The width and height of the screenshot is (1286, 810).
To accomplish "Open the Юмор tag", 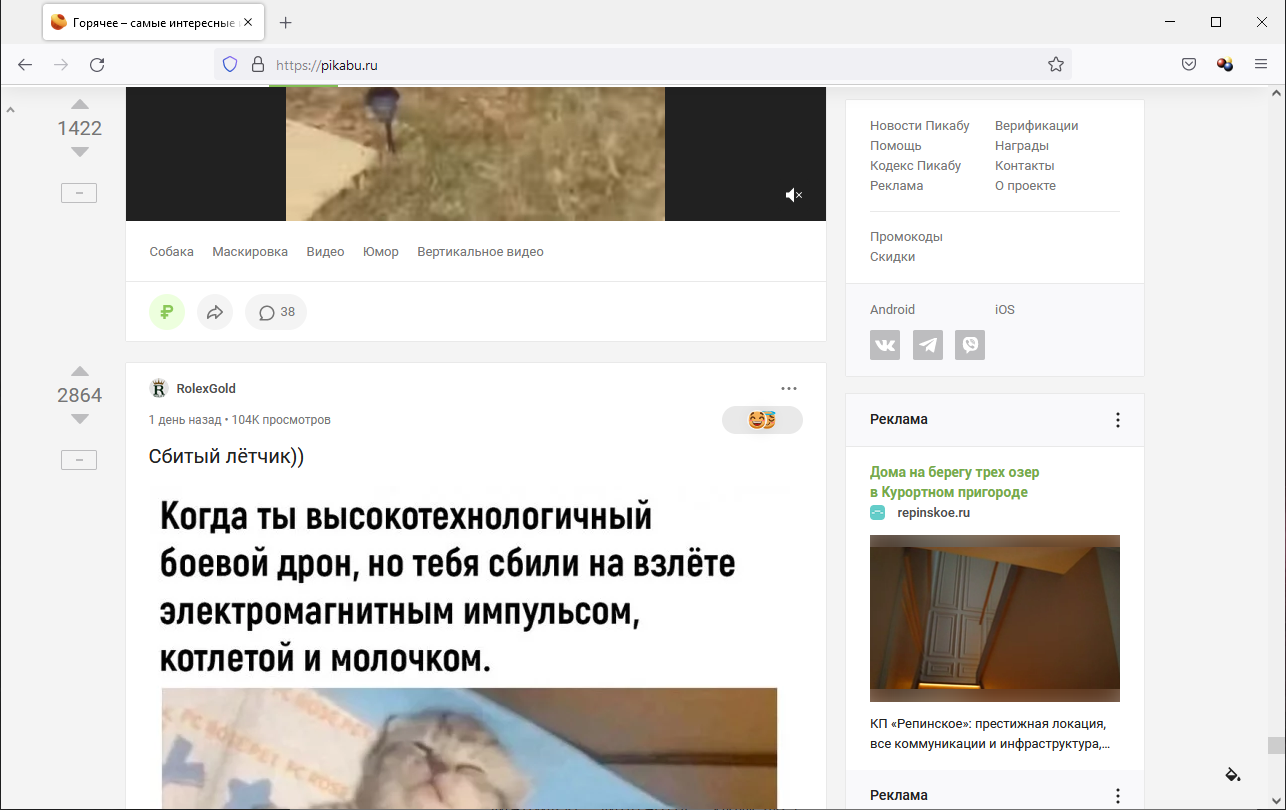I will pyautogui.click(x=381, y=252).
